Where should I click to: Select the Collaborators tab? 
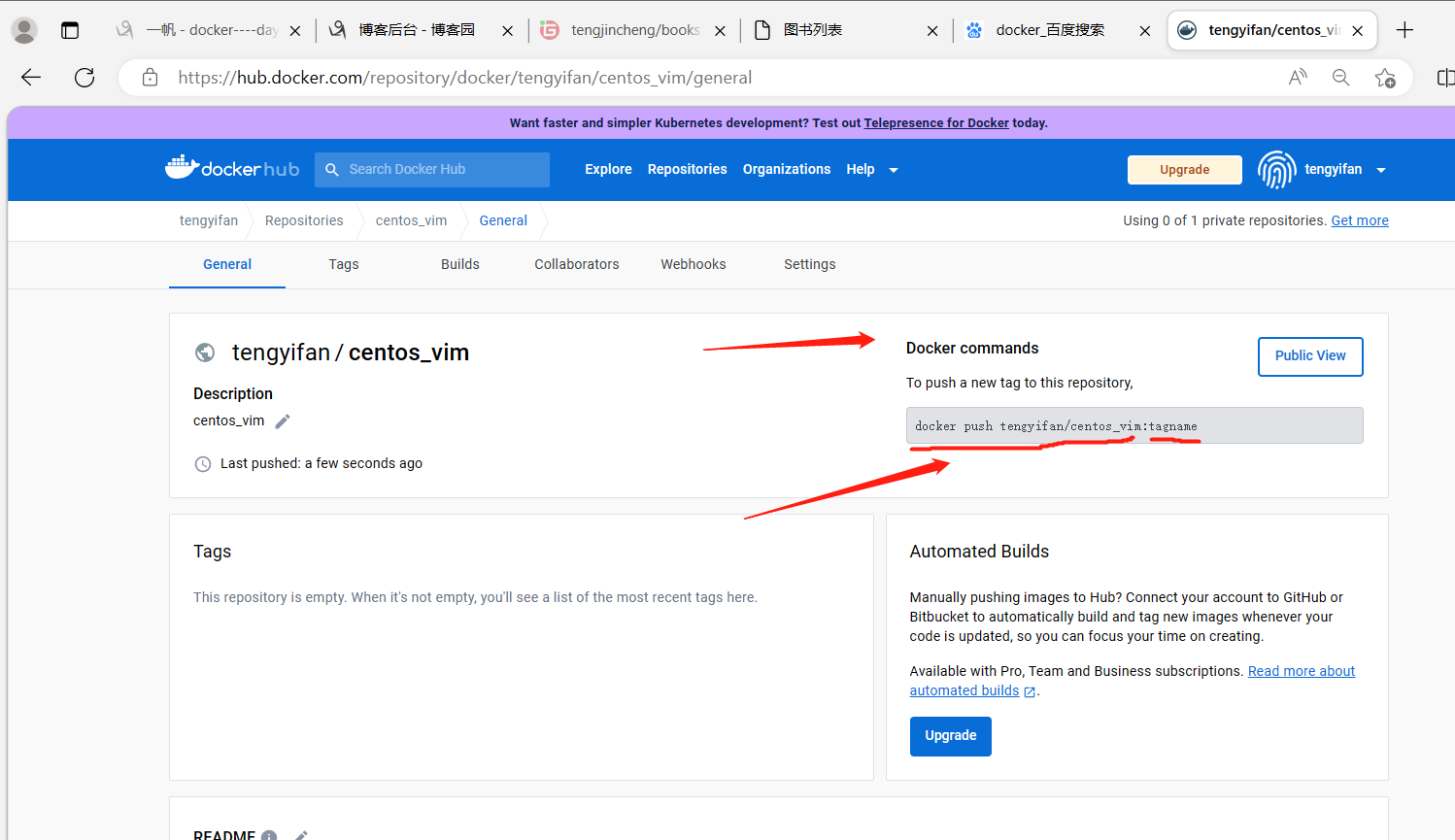(577, 264)
